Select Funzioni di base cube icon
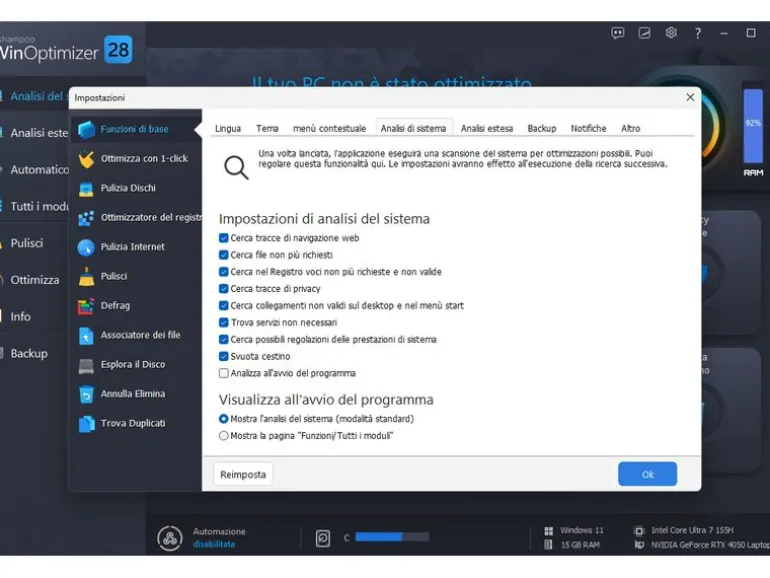The image size is (770, 578). pos(86,130)
